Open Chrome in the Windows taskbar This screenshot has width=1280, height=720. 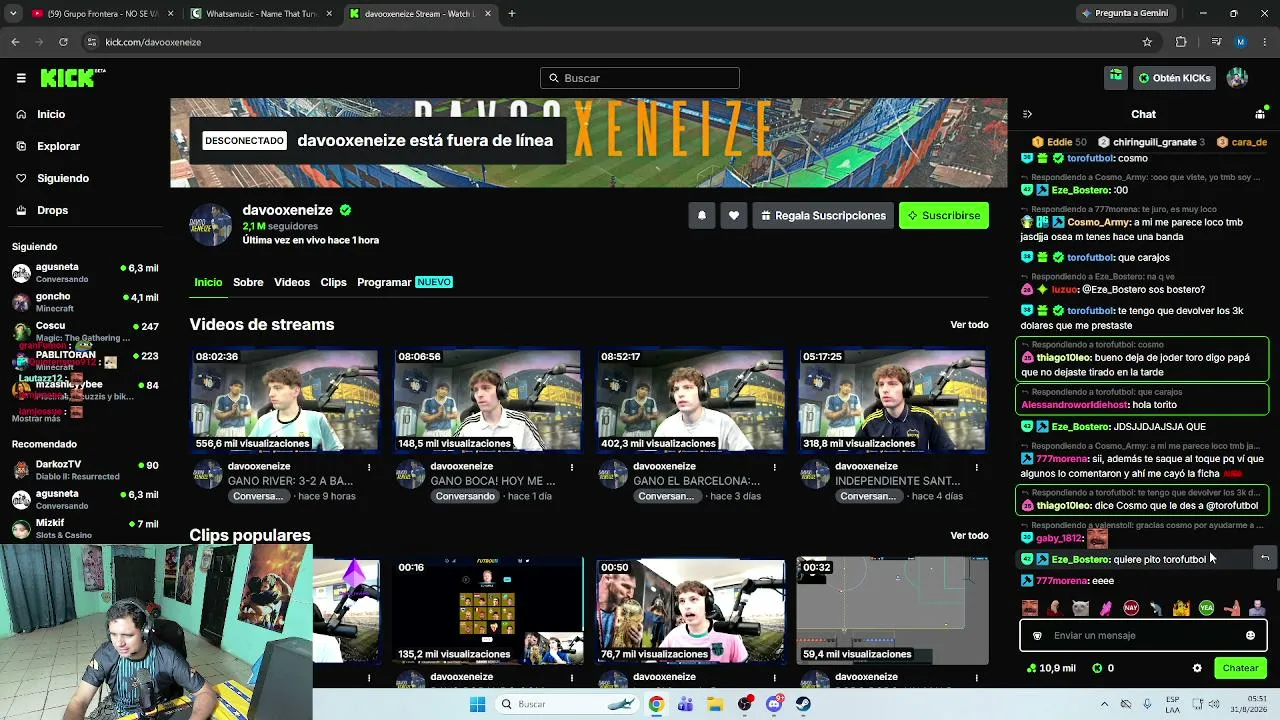point(656,704)
